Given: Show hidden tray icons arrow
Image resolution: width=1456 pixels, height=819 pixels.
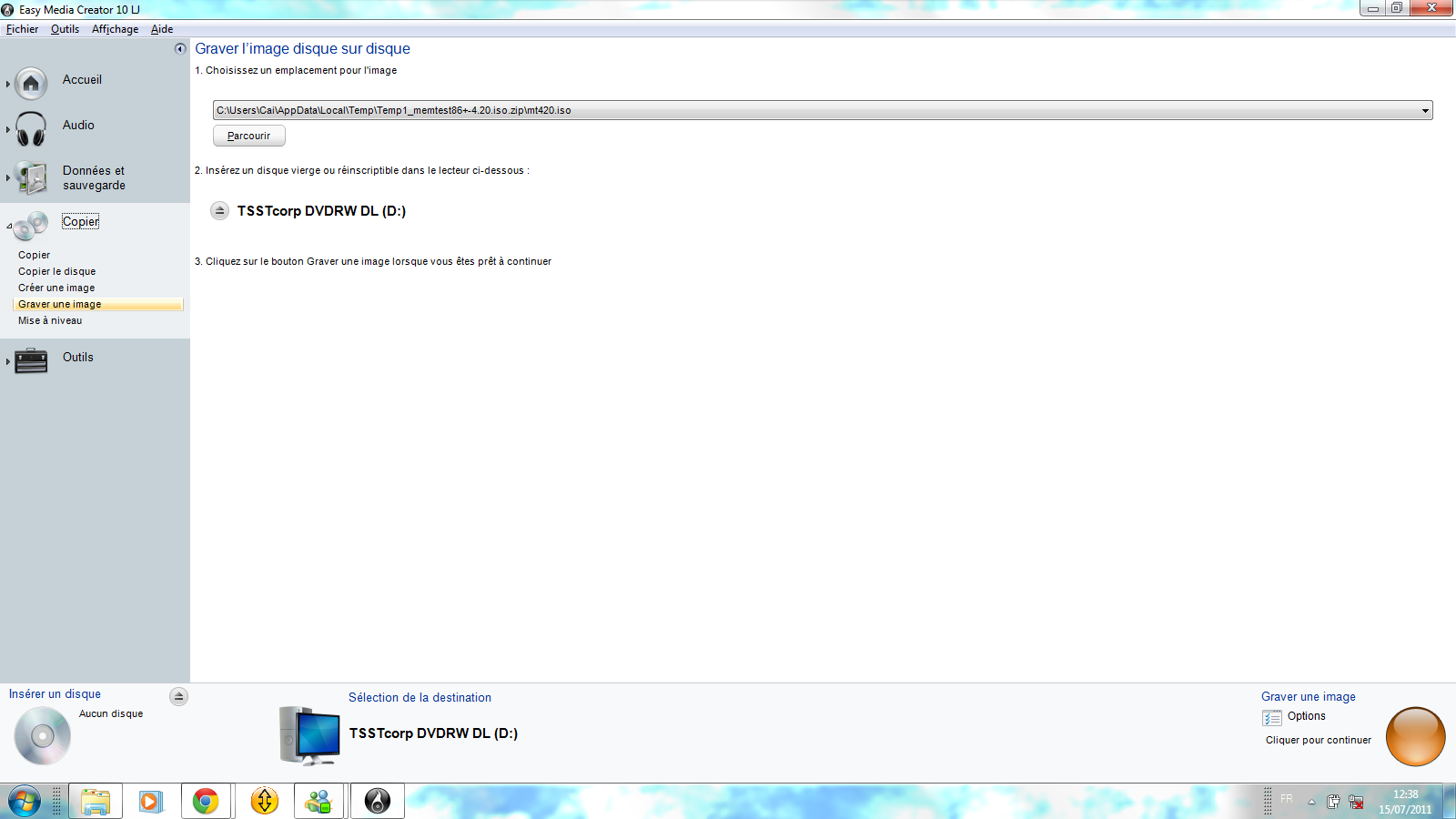Looking at the screenshot, I should tap(1311, 802).
